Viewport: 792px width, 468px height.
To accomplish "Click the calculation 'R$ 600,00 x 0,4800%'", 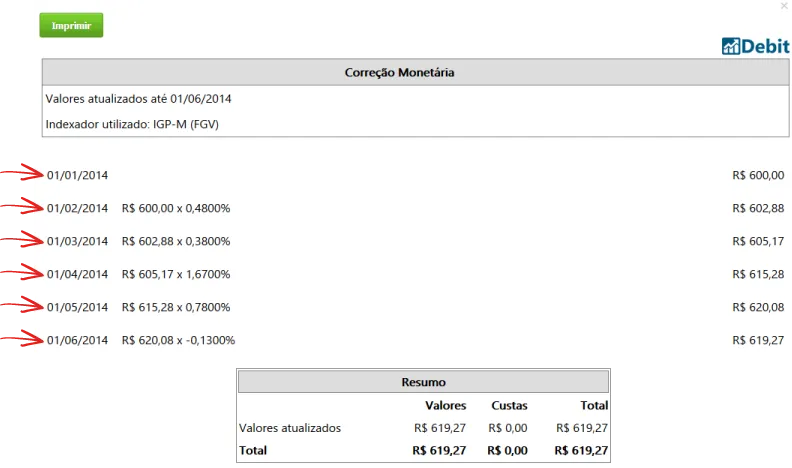I will (176, 208).
